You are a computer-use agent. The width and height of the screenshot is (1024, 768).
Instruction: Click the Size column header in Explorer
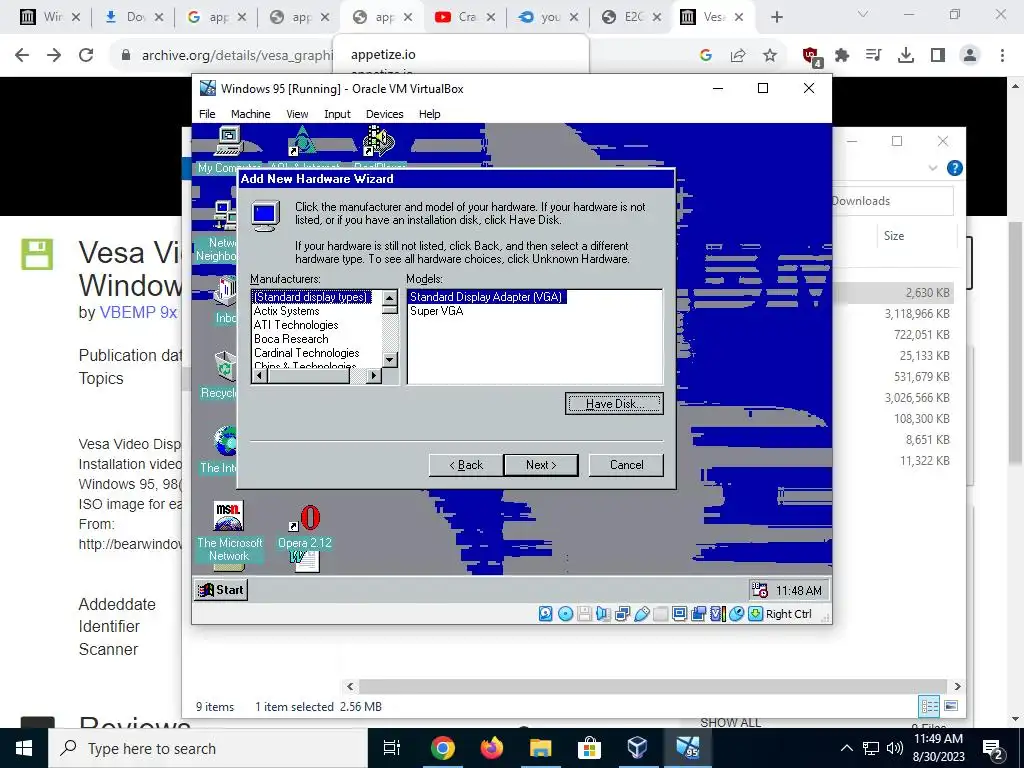pos(894,236)
